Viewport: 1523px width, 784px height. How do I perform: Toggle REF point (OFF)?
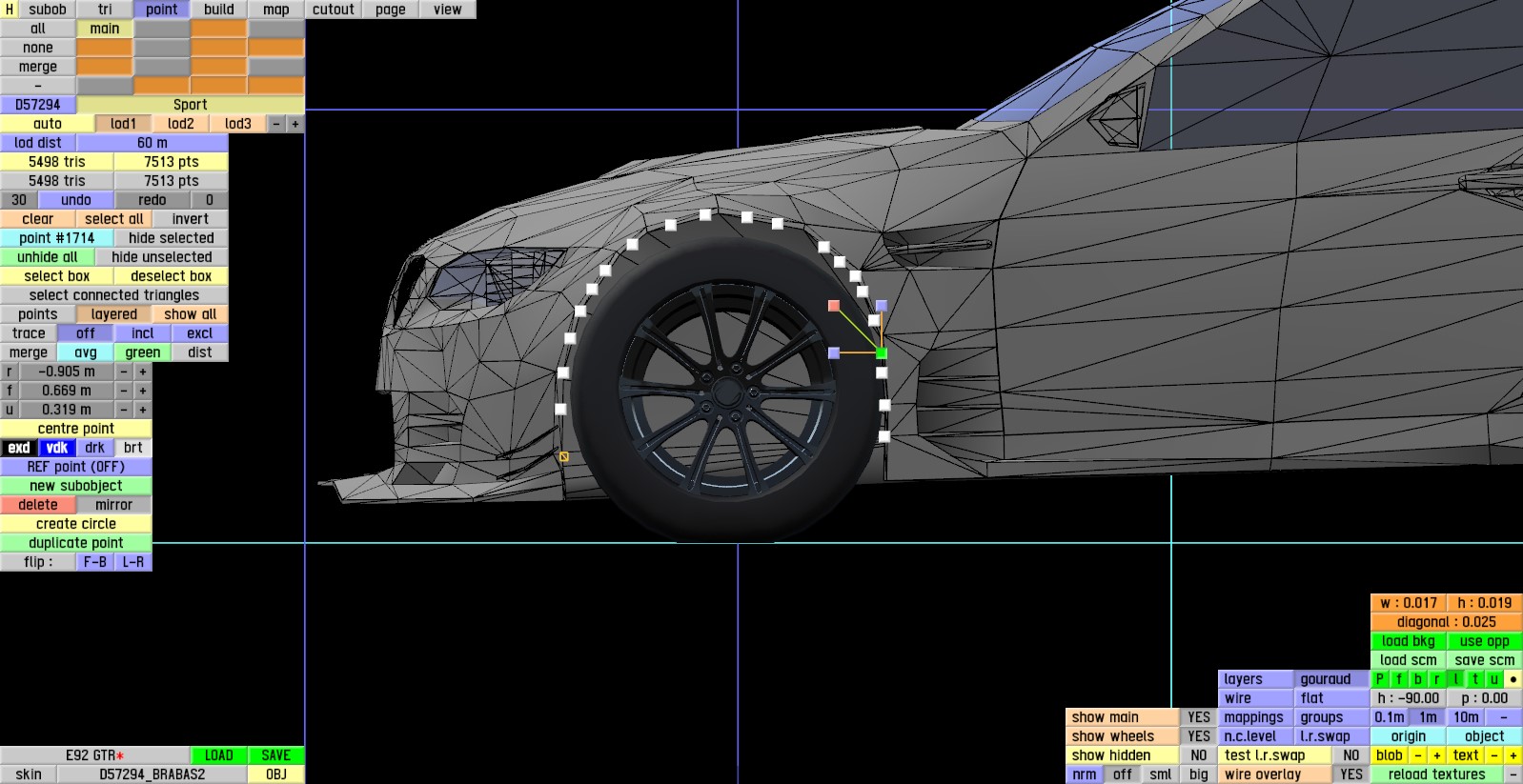tap(76, 467)
